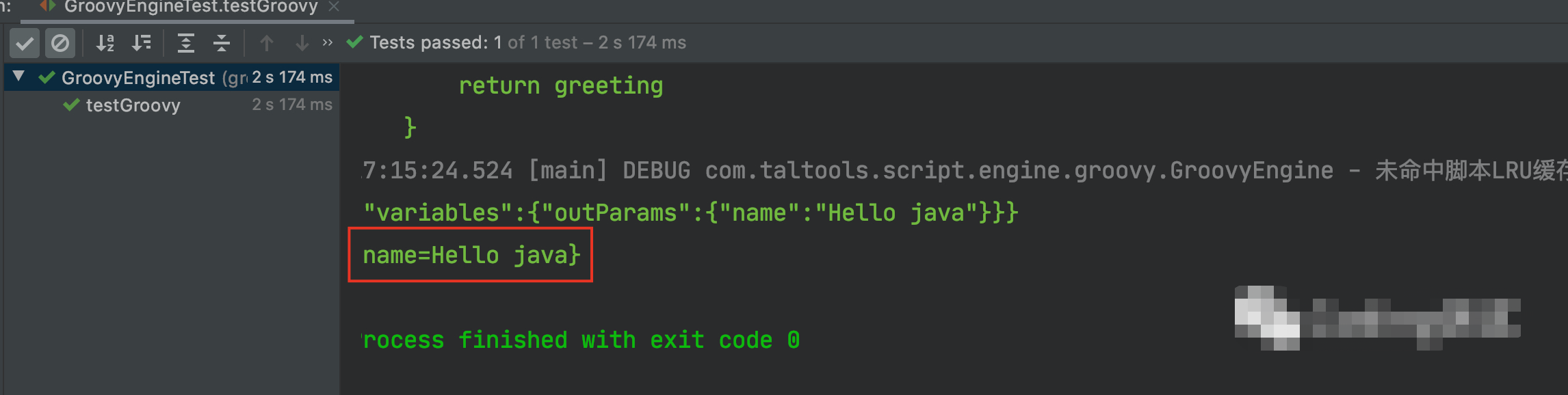
Task: Select the Sort Alphabetically icon
Action: (x=106, y=42)
